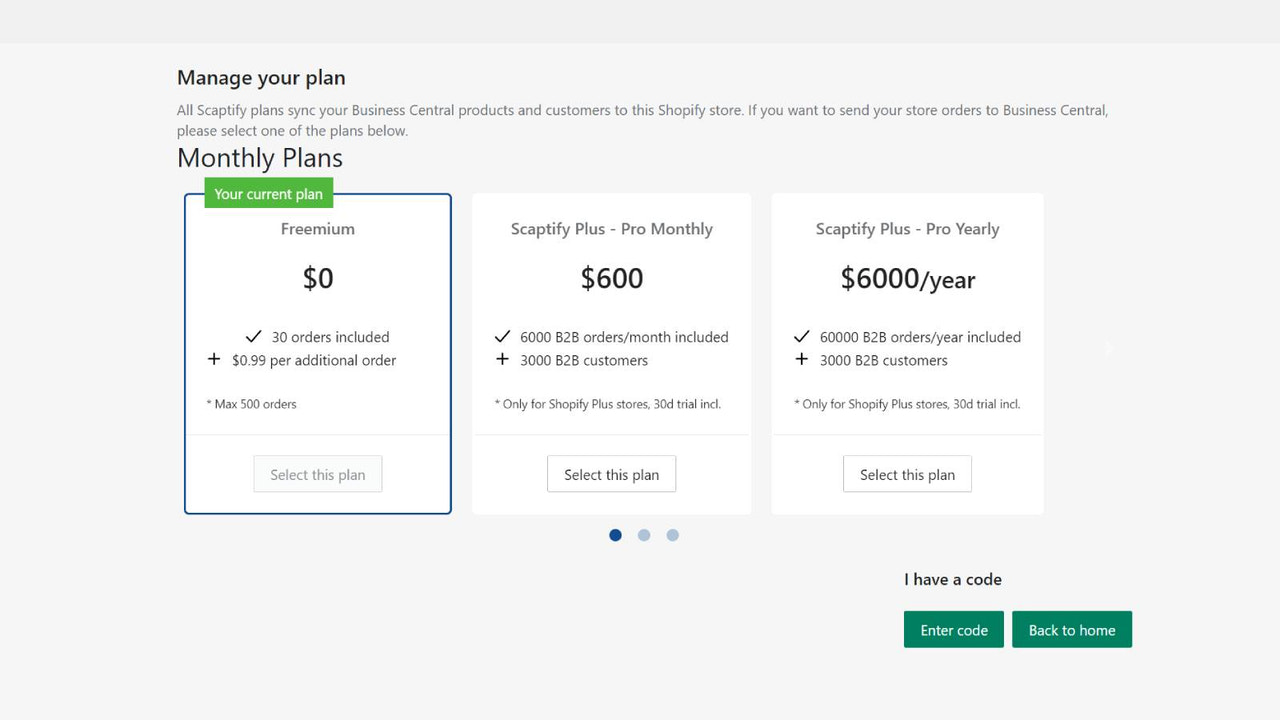Image resolution: width=1280 pixels, height=720 pixels.
Task: Click plus icon next to "$0.99 per additional order"
Action: [x=214, y=358]
